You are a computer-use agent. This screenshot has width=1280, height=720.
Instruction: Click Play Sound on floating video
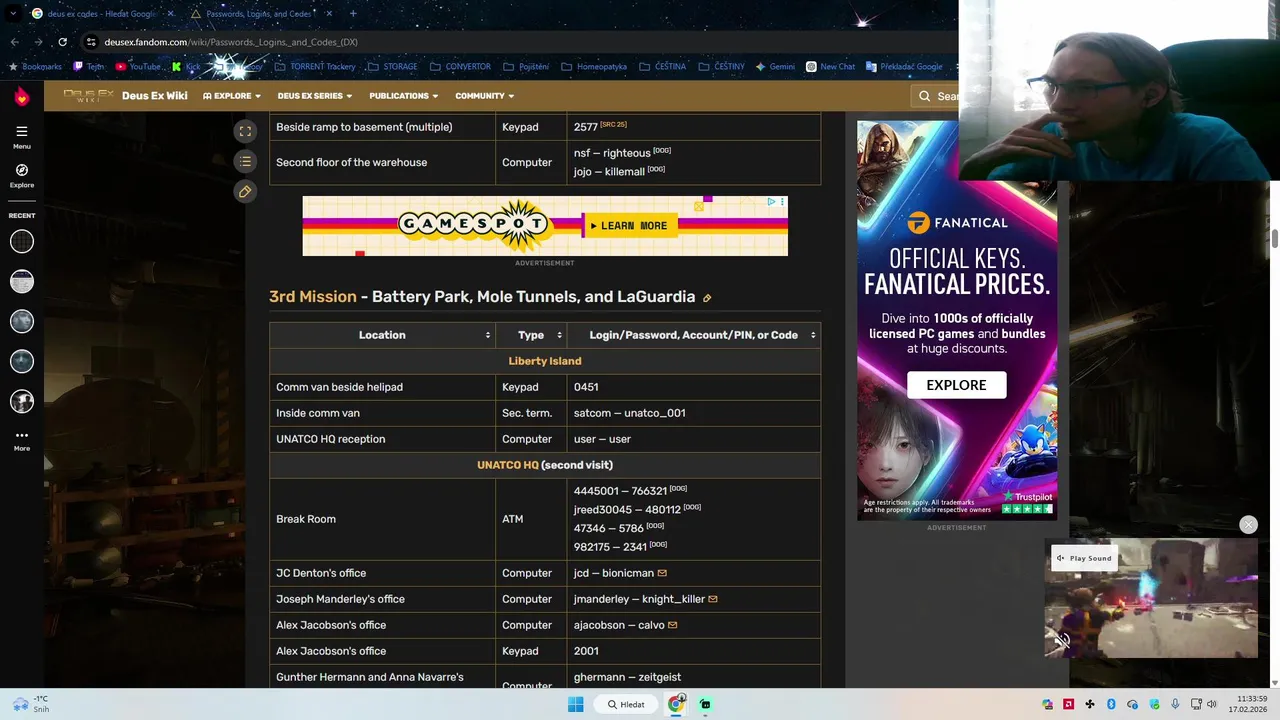click(x=1084, y=558)
